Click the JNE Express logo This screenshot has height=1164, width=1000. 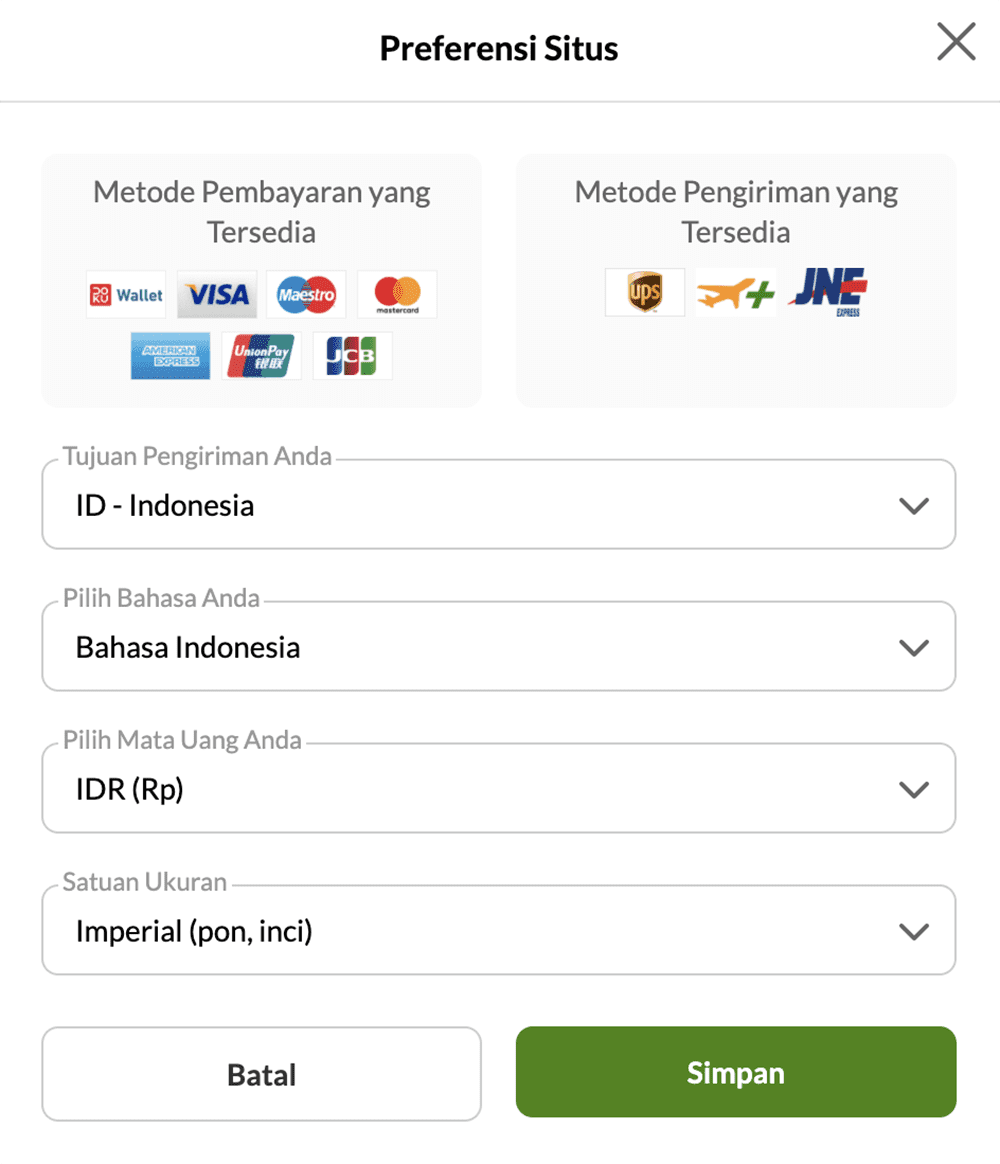pyautogui.click(x=828, y=292)
